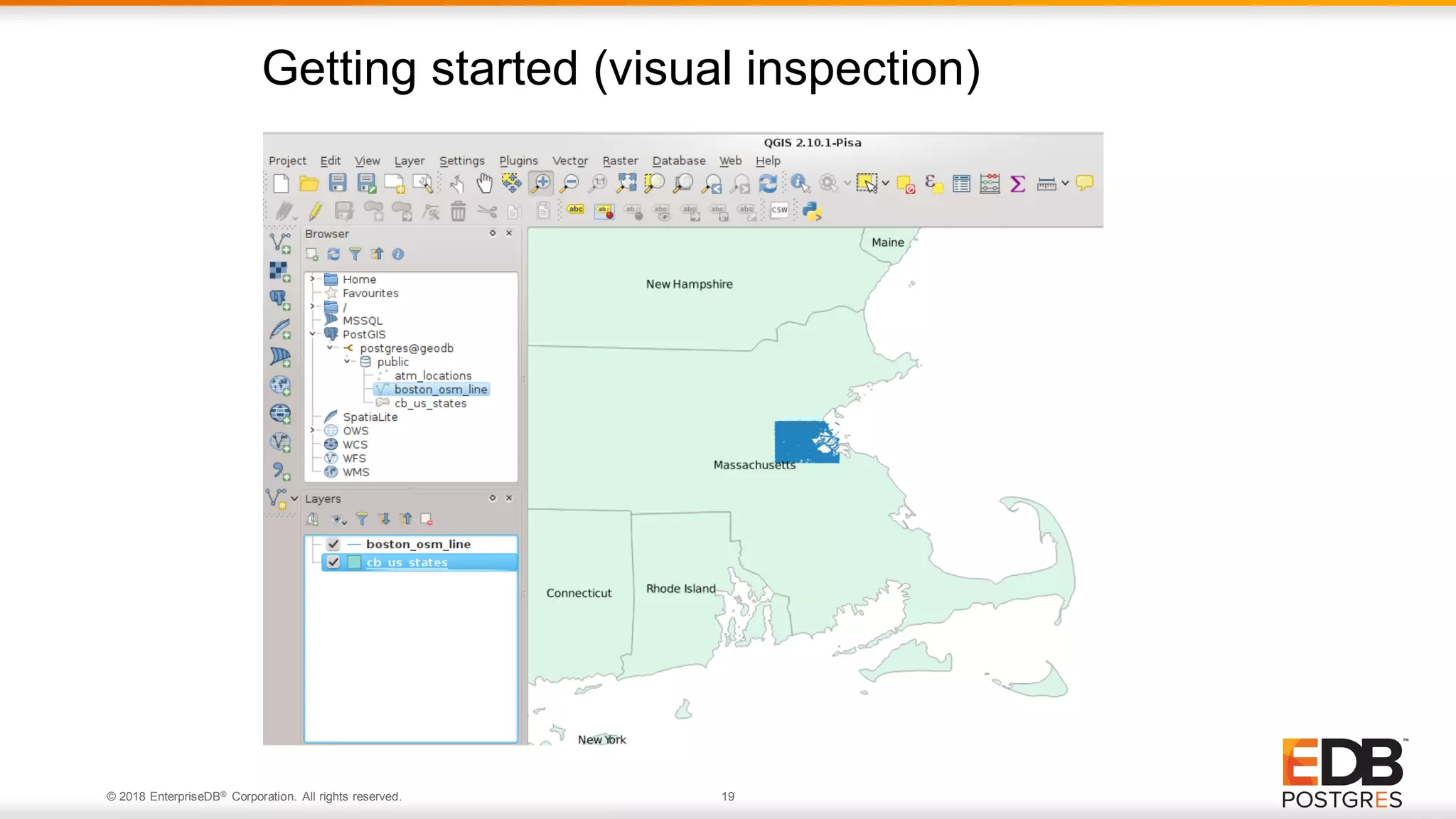
Task: Collapse the PostGIS node
Action: (312, 333)
